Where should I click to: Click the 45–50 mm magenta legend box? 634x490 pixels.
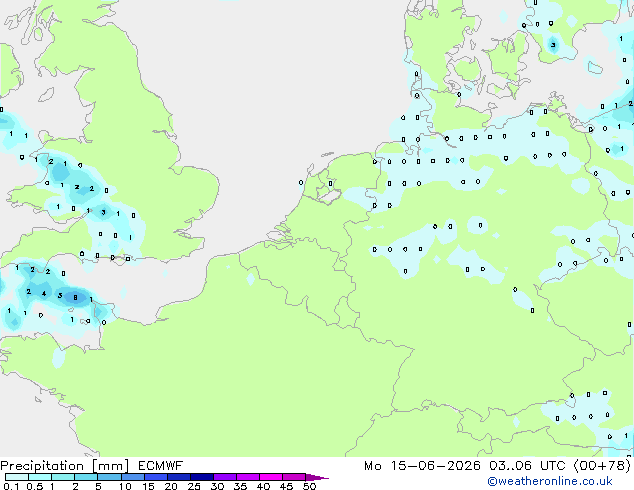294,477
